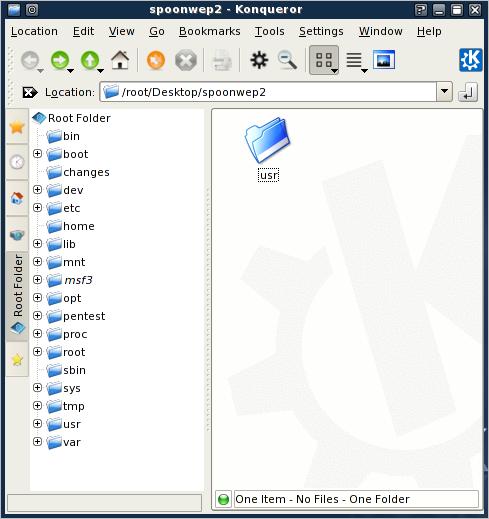This screenshot has width=489, height=519.
Task: Expand the var folder node
Action: pyautogui.click(x=37, y=442)
